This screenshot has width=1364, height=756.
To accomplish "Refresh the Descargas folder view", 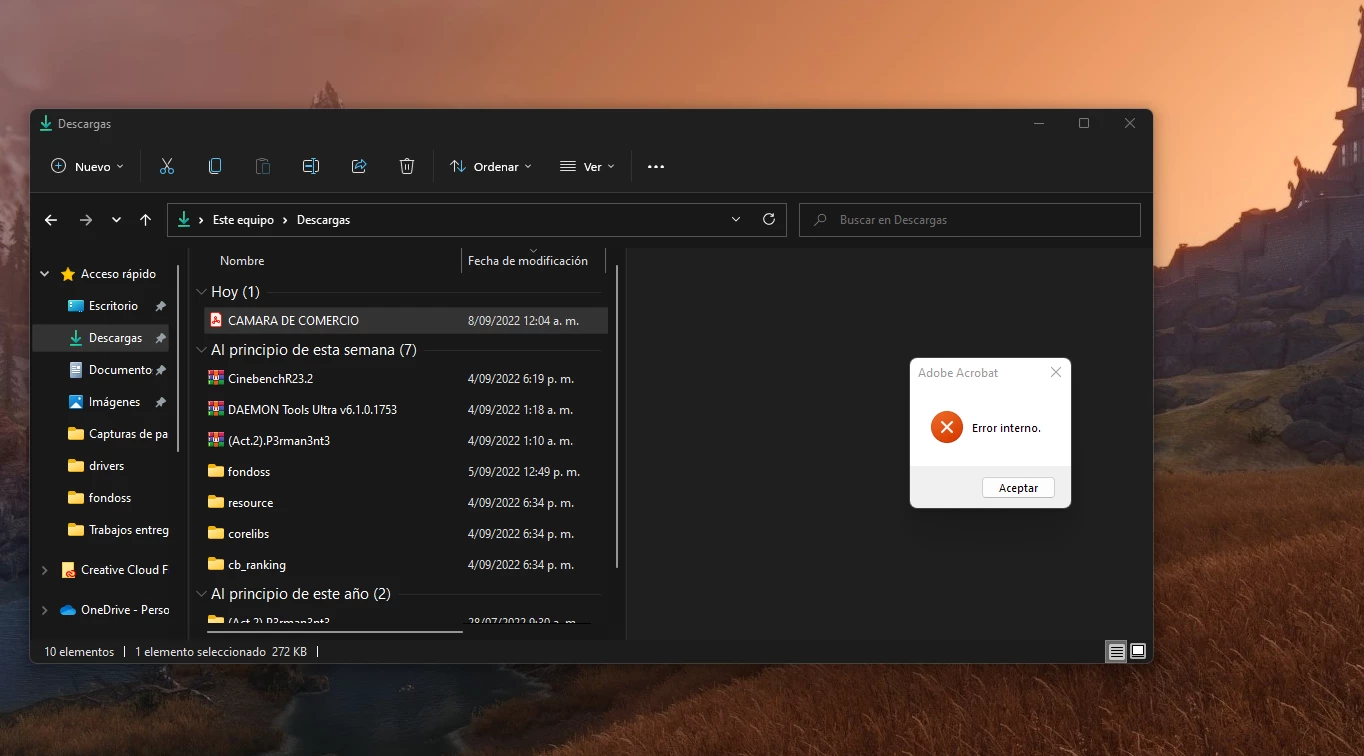I will [x=769, y=219].
